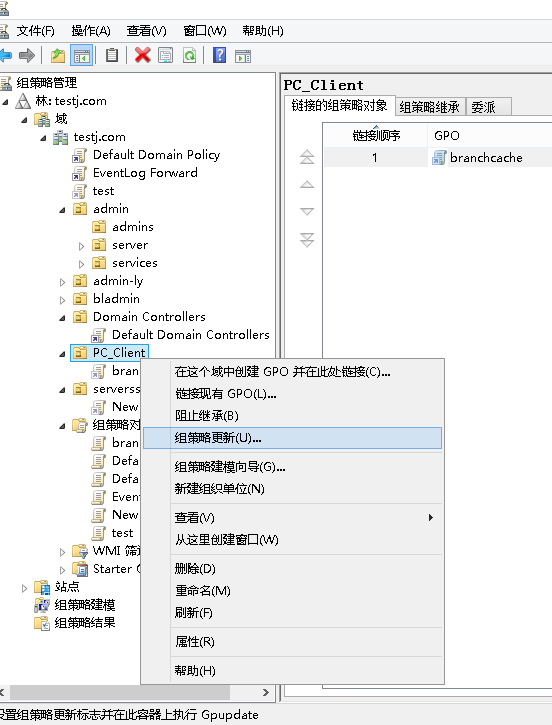Screen dimensions: 552x725
Task: Click the Up one level folder icon
Action: pos(58,56)
